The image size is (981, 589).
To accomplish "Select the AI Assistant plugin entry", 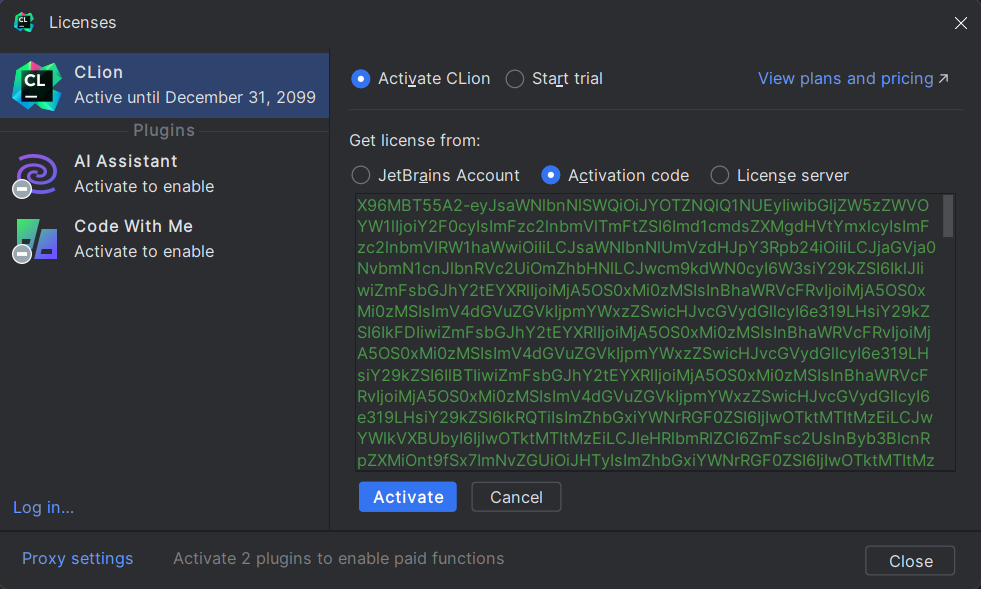I will (165, 173).
